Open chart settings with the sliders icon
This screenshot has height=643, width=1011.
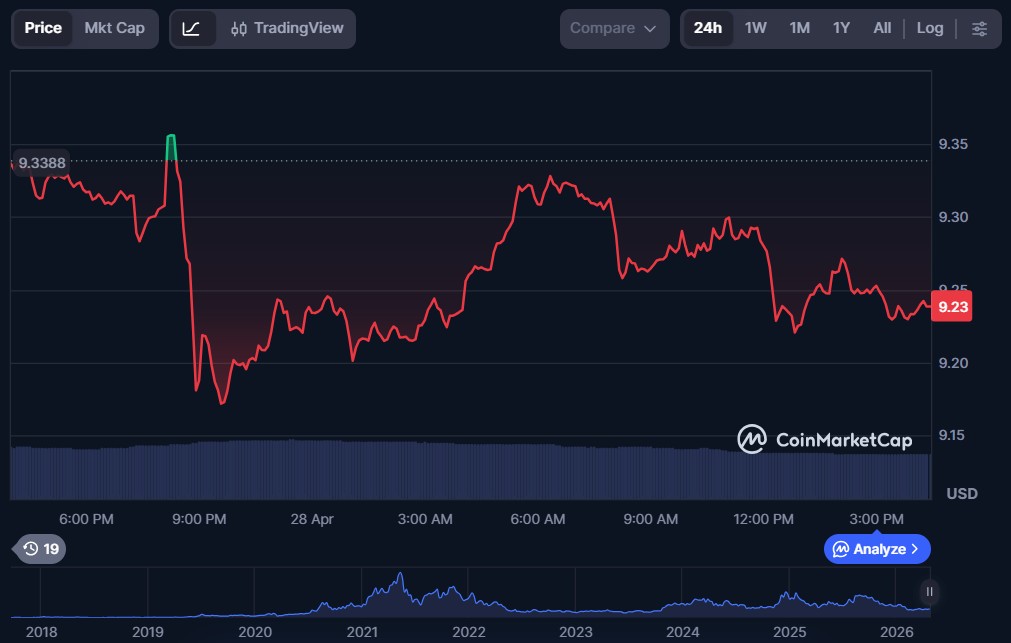[x=980, y=29]
